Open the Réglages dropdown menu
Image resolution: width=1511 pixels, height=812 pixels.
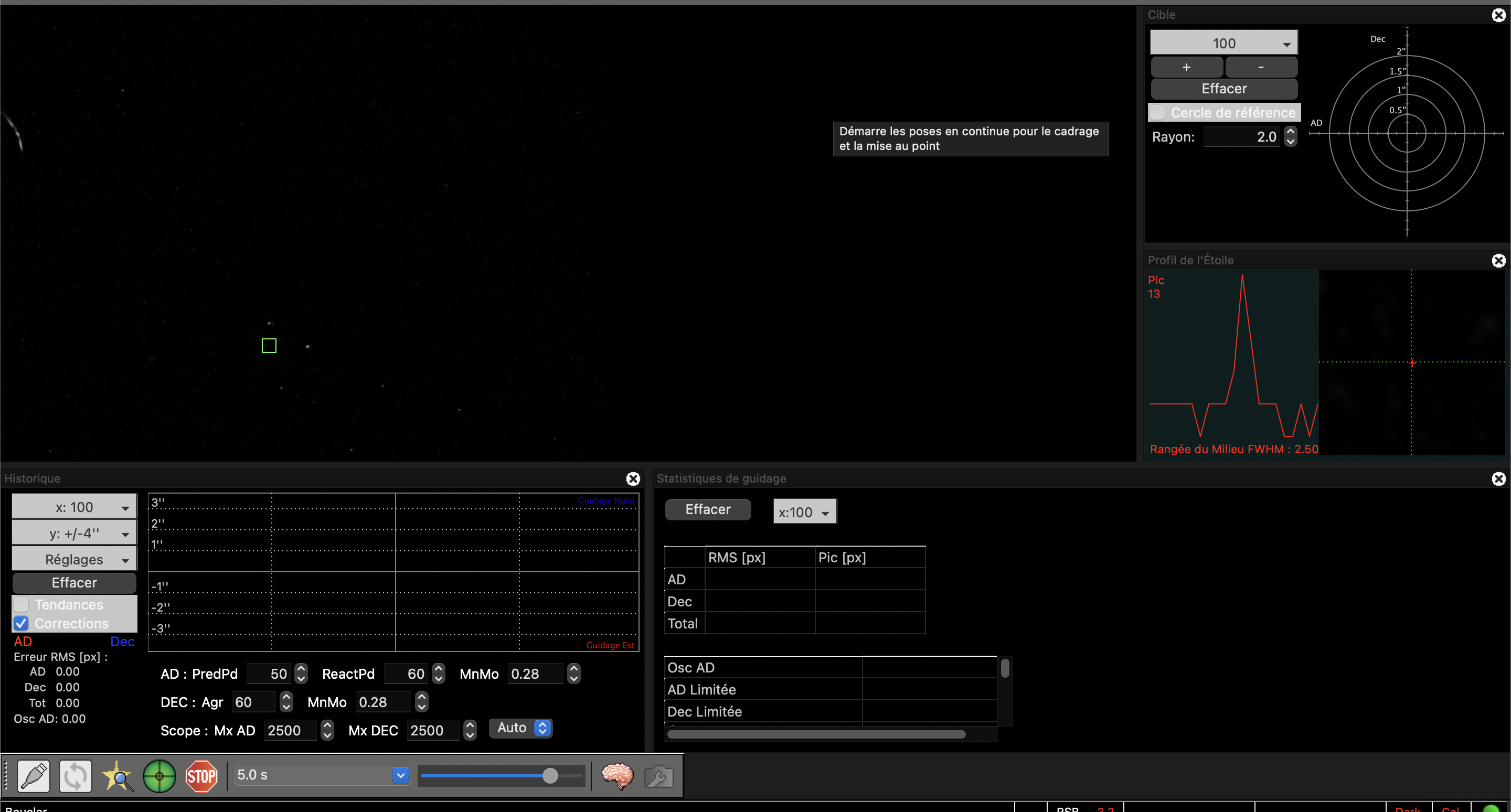75,559
